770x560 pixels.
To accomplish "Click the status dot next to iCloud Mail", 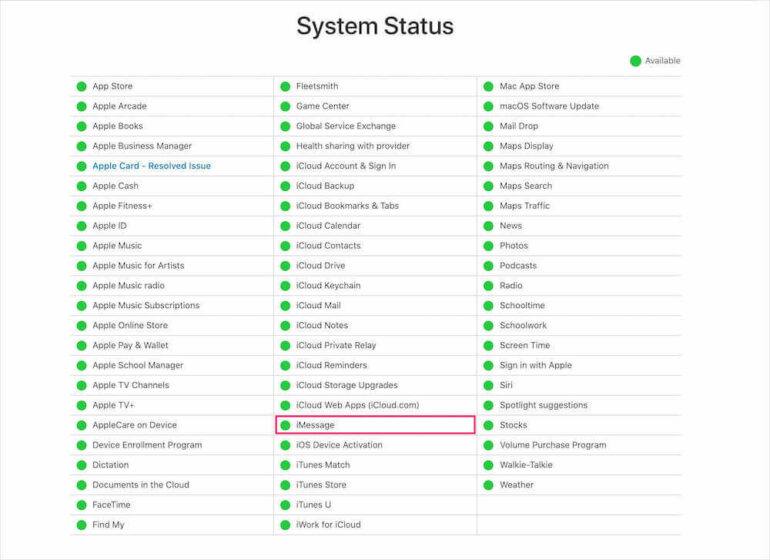I will pyautogui.click(x=285, y=305).
